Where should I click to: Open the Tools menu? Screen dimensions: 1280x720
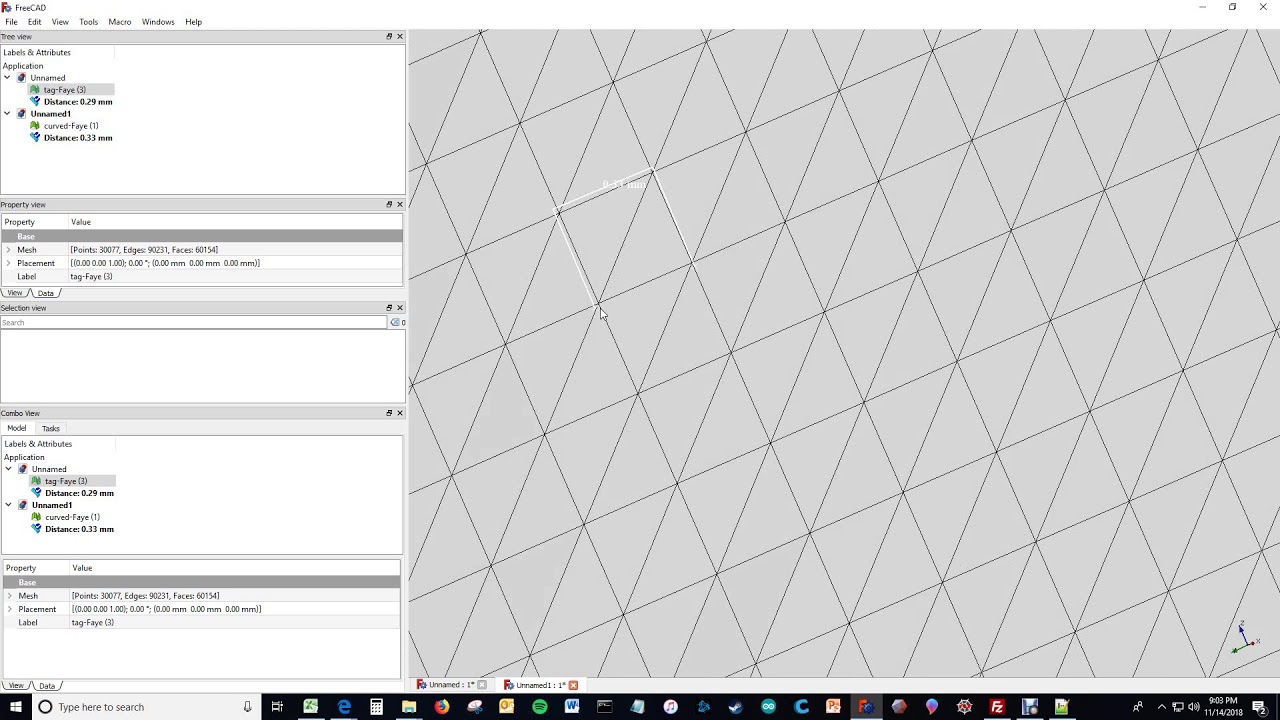pyautogui.click(x=89, y=22)
